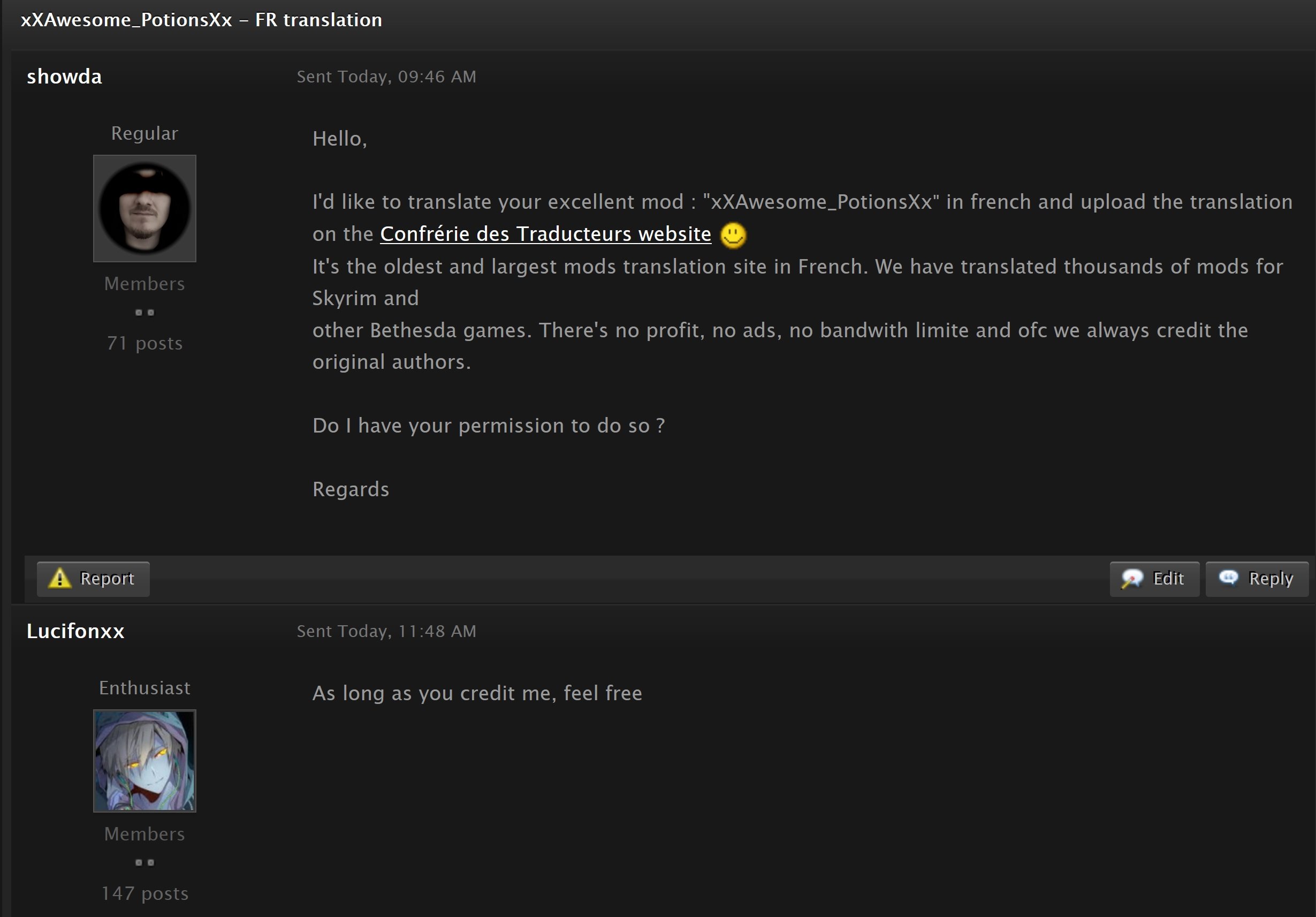Click showda's 71 posts count
Image resolution: width=1316 pixels, height=917 pixels.
pyautogui.click(x=144, y=343)
